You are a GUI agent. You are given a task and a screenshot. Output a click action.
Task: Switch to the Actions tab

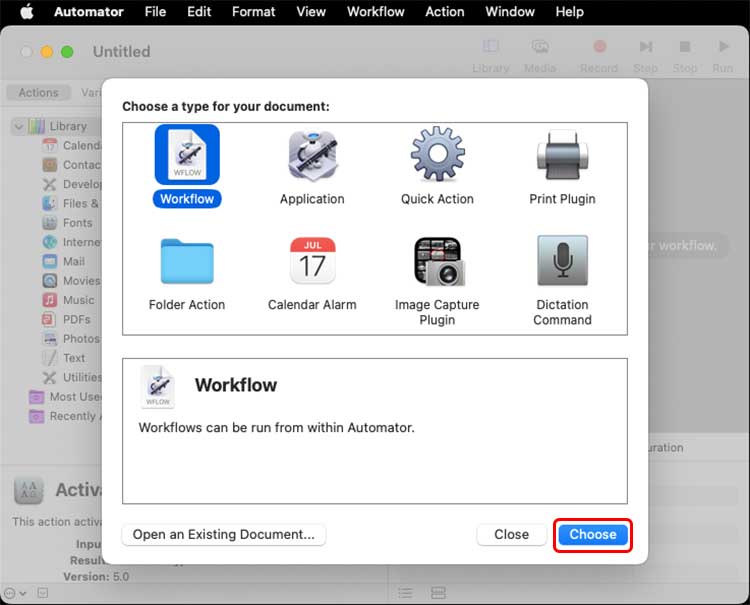(38, 92)
